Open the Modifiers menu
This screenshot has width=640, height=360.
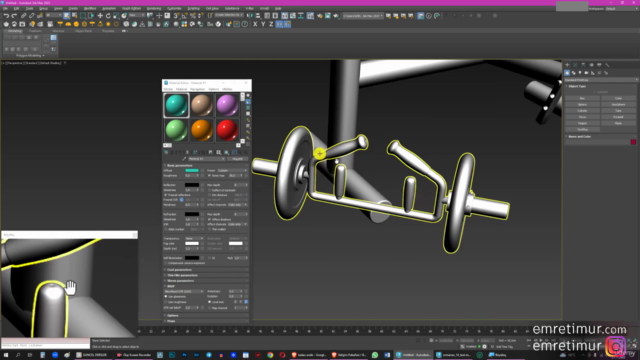(90, 8)
